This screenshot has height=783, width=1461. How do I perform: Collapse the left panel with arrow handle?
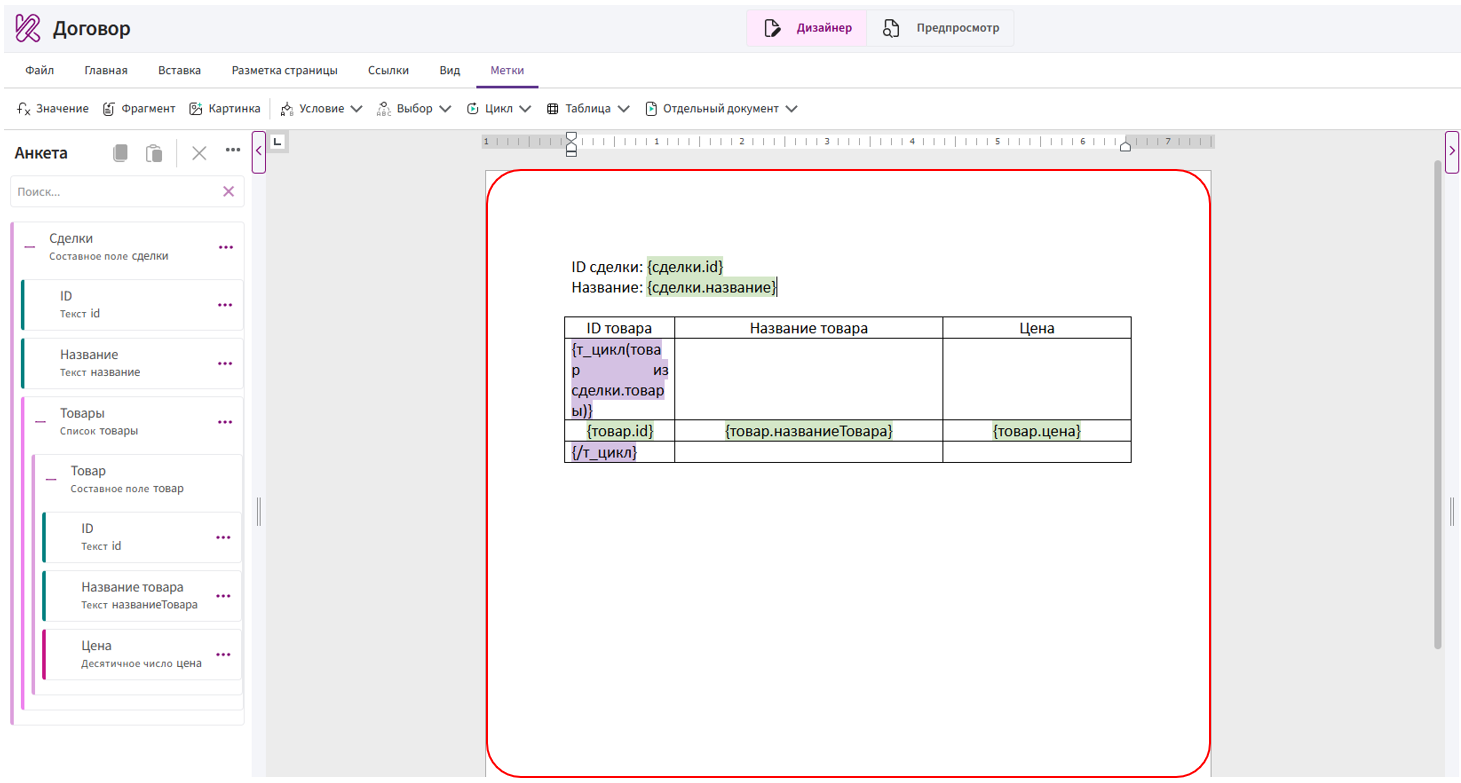click(259, 152)
